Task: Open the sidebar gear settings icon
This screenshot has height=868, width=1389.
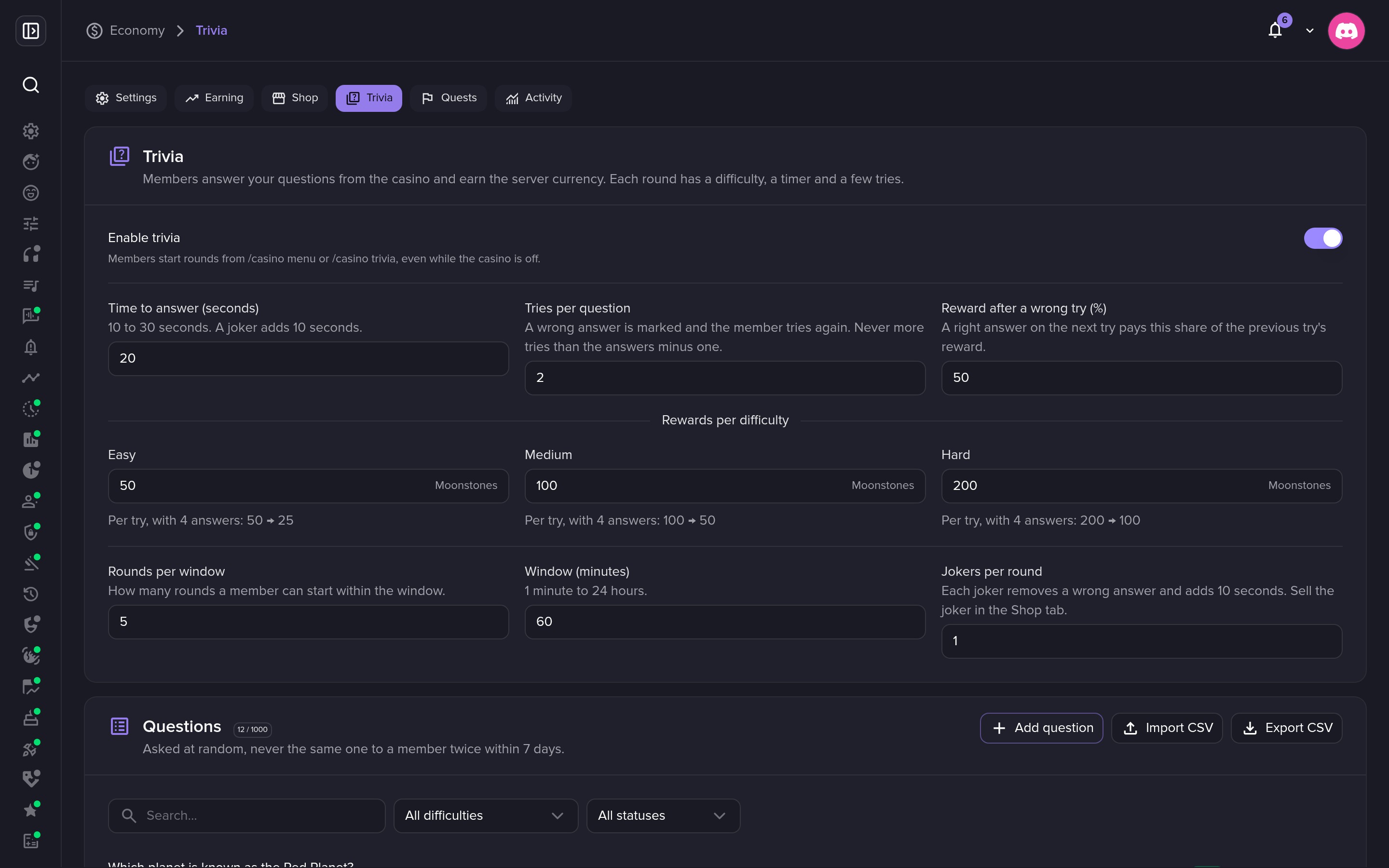Action: point(30,131)
